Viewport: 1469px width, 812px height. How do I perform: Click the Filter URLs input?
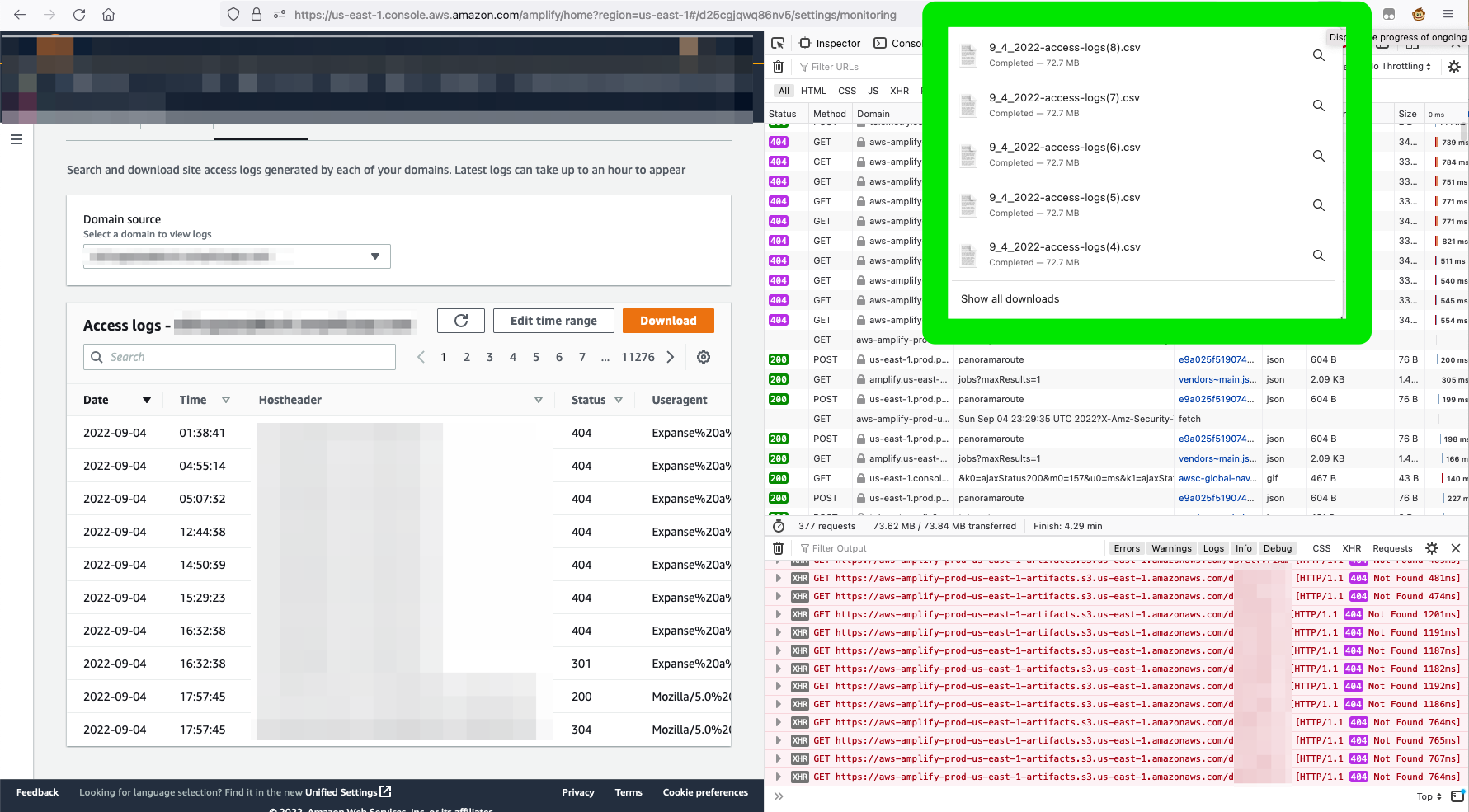point(858,67)
